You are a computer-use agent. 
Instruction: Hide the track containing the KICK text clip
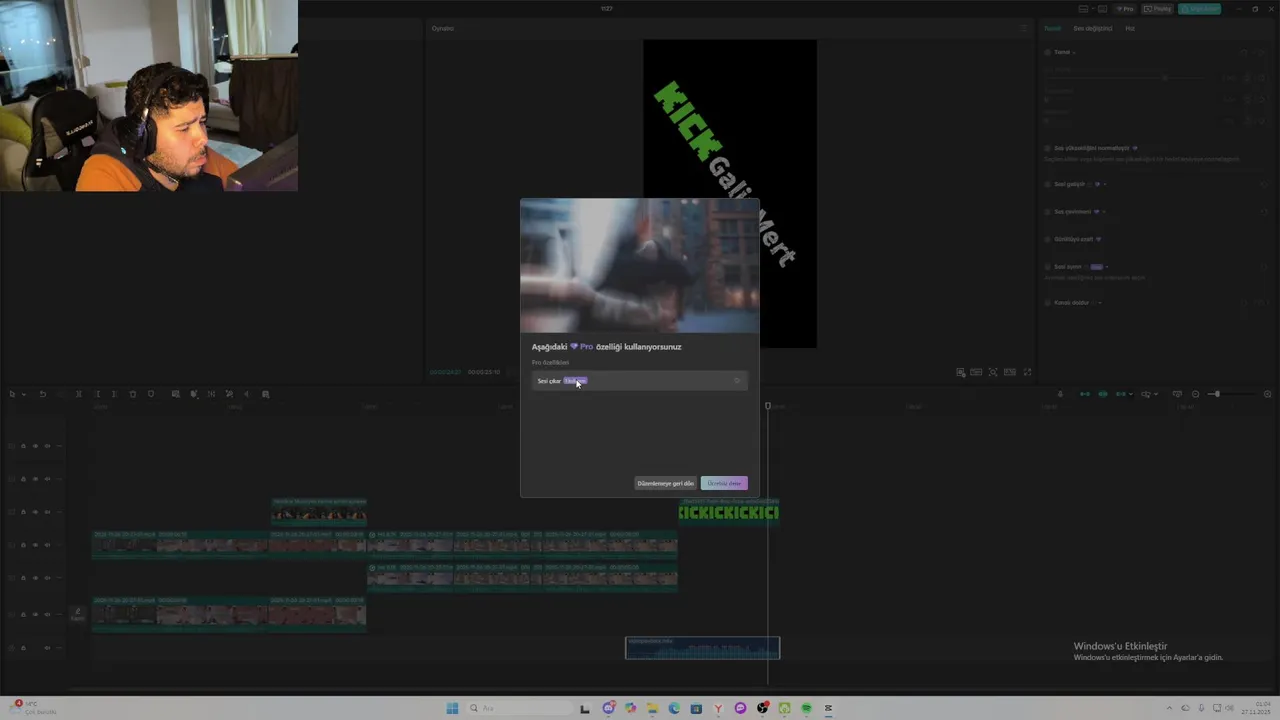pyautogui.click(x=35, y=512)
